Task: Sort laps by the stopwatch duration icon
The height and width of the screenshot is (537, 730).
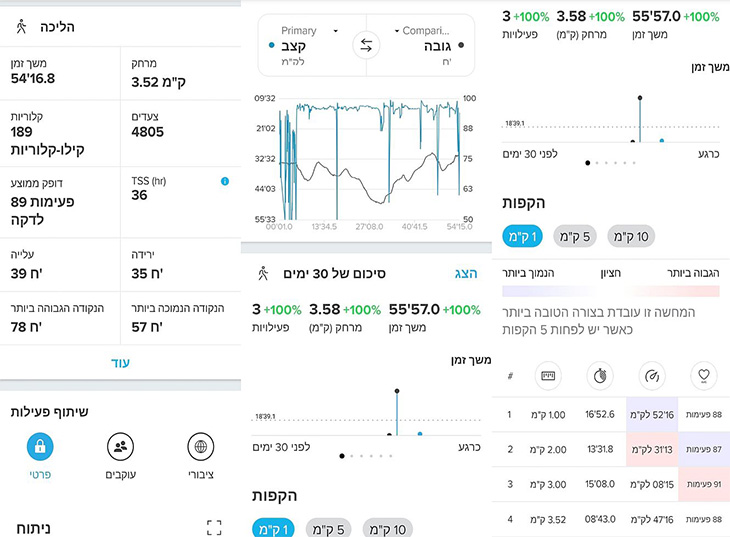Action: pos(600,375)
